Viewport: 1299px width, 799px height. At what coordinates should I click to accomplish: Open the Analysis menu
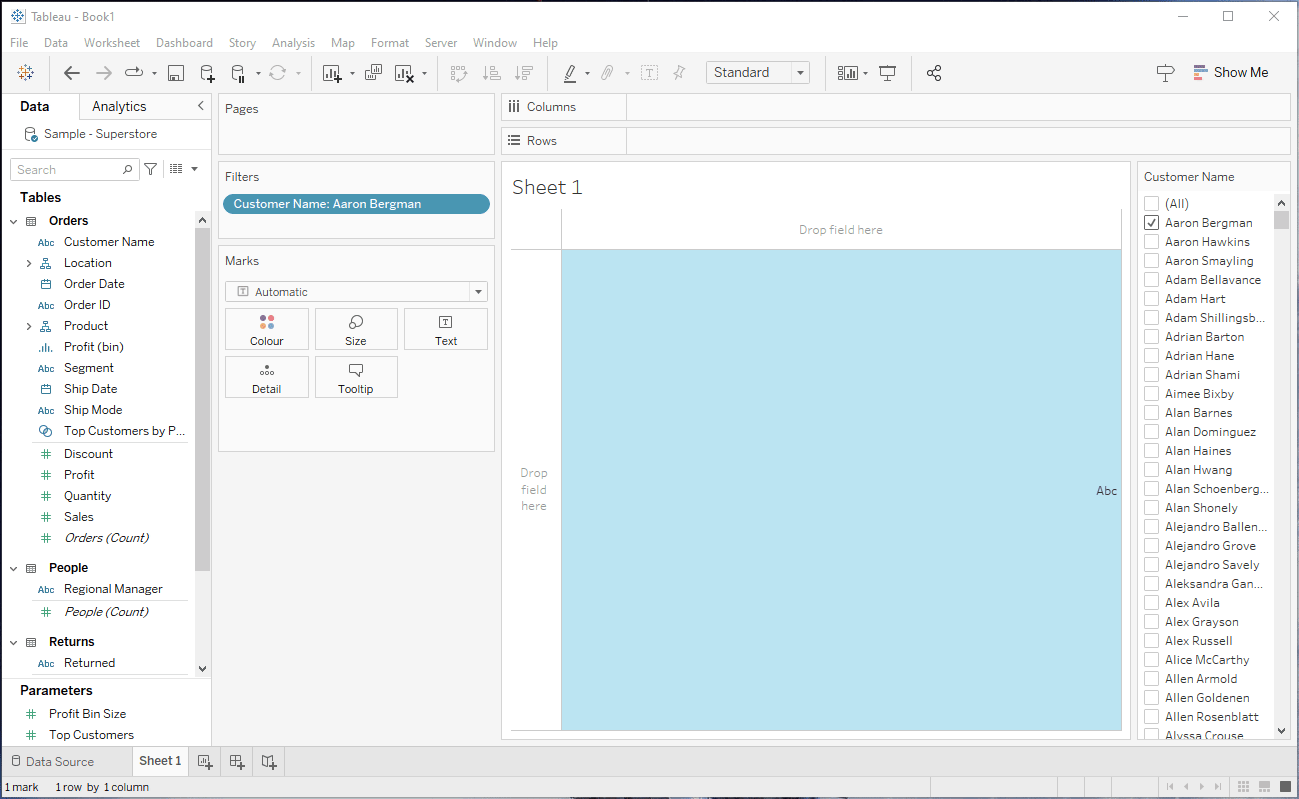(293, 43)
